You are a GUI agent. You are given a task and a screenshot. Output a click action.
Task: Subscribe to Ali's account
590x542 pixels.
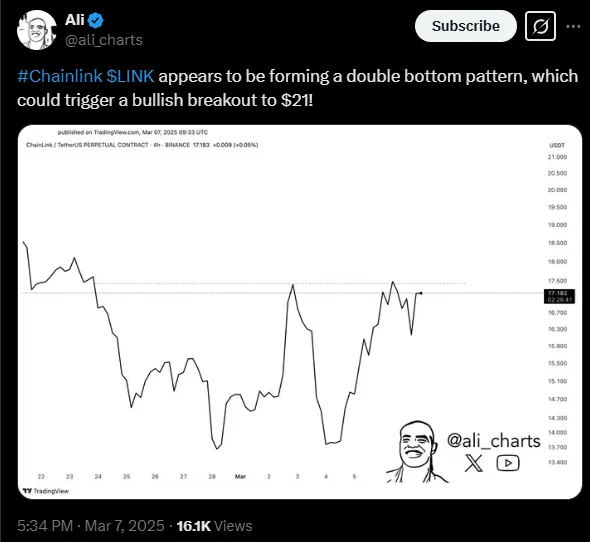465,26
